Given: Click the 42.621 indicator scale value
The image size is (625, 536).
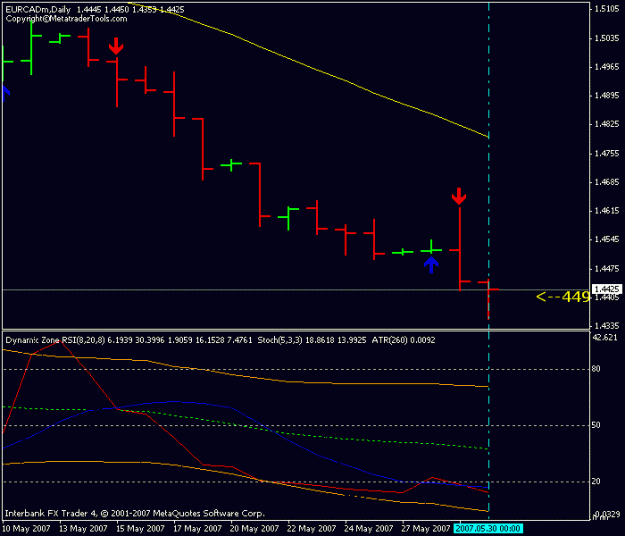Looking at the screenshot, I should [x=605, y=338].
